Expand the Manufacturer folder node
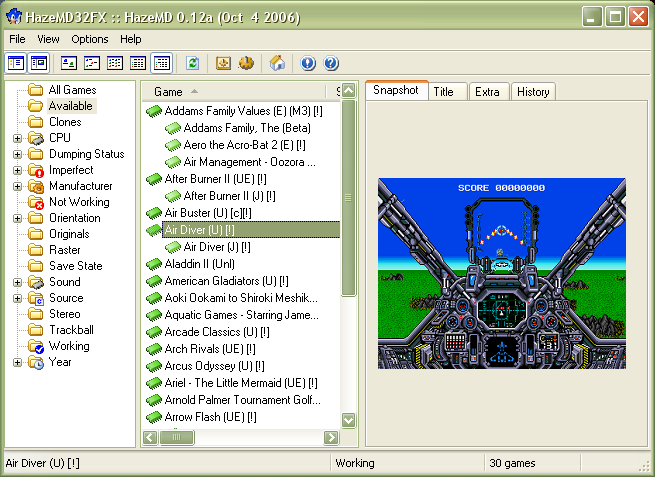 click(18, 186)
